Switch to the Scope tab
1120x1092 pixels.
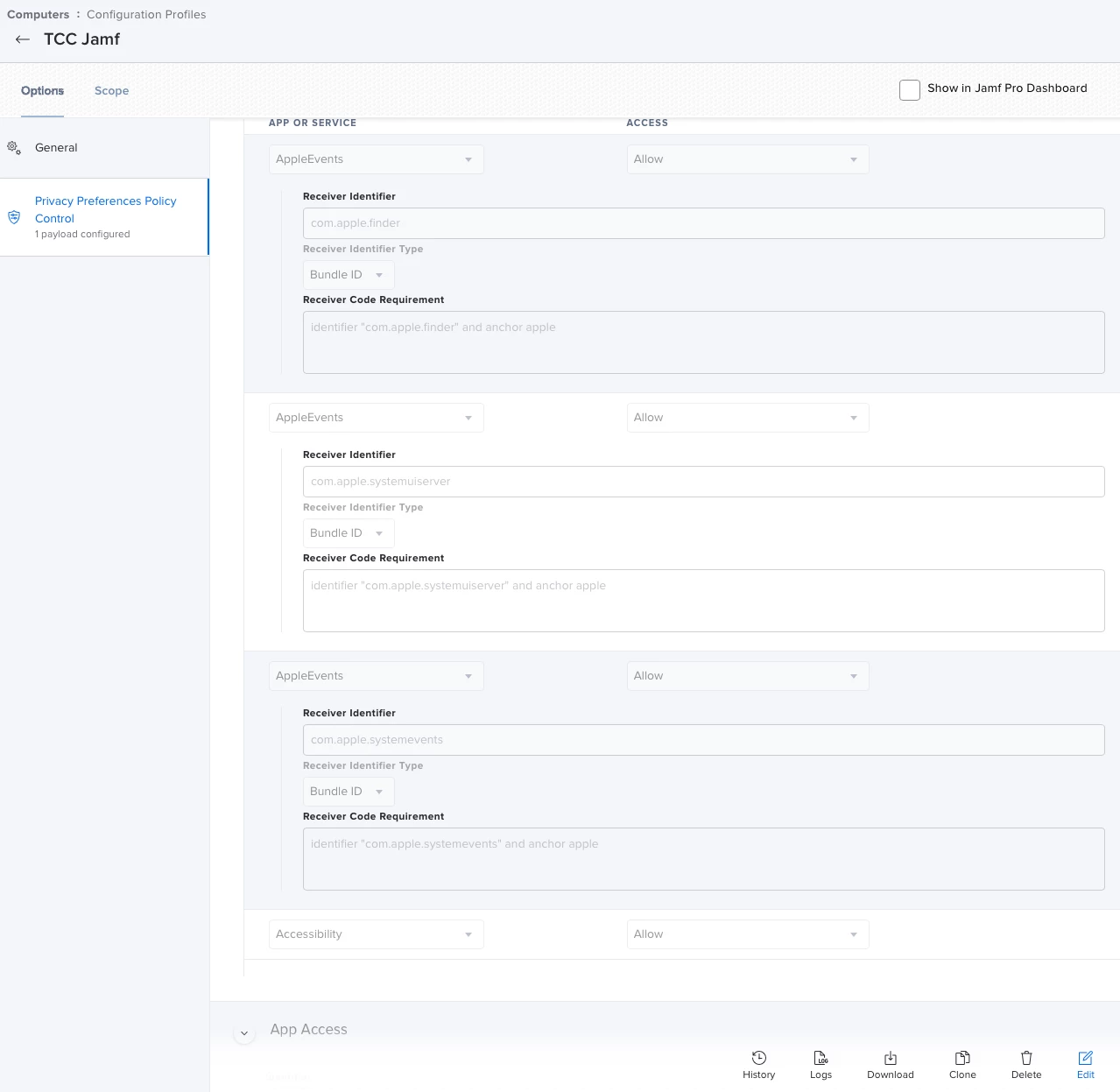pyautogui.click(x=111, y=91)
